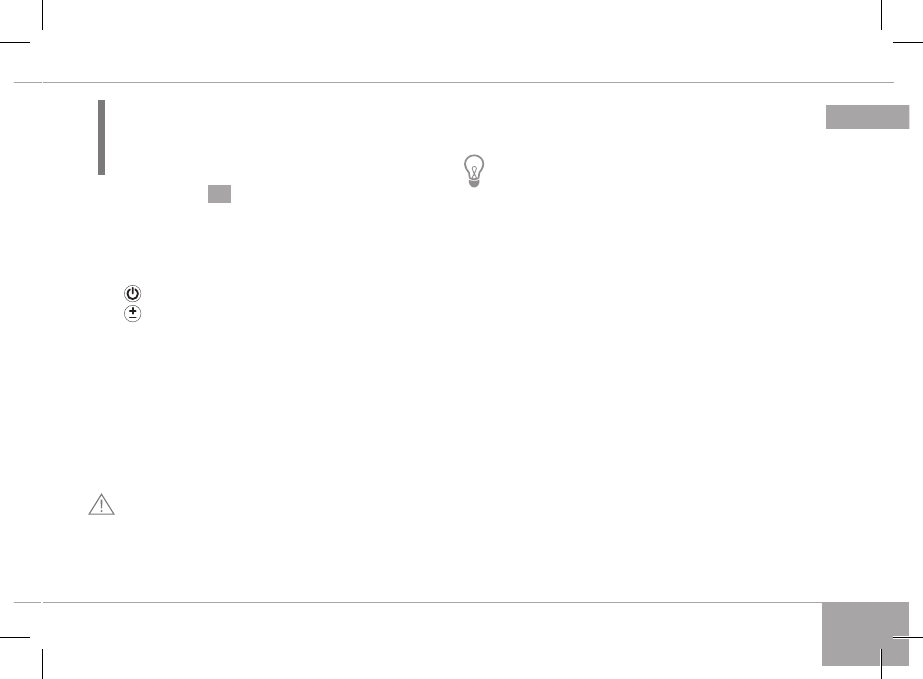Screen dimensions: 923x679
Task: Click the light bulb tip icon
Action: [474, 173]
